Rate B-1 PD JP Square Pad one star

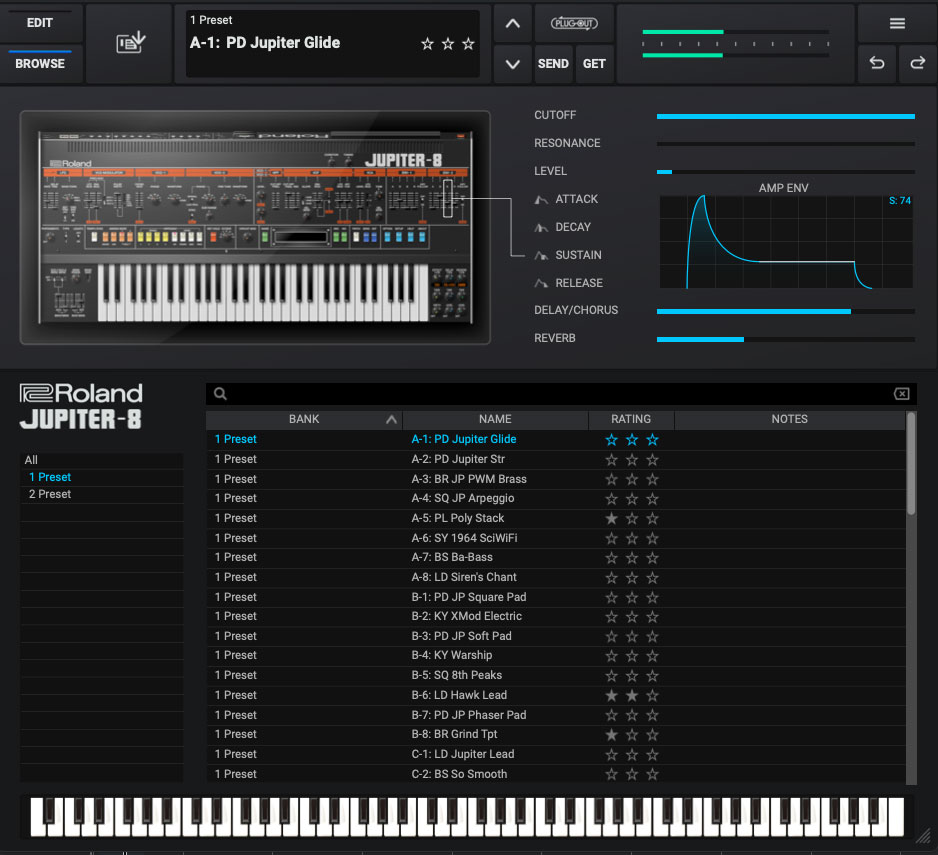pos(611,598)
